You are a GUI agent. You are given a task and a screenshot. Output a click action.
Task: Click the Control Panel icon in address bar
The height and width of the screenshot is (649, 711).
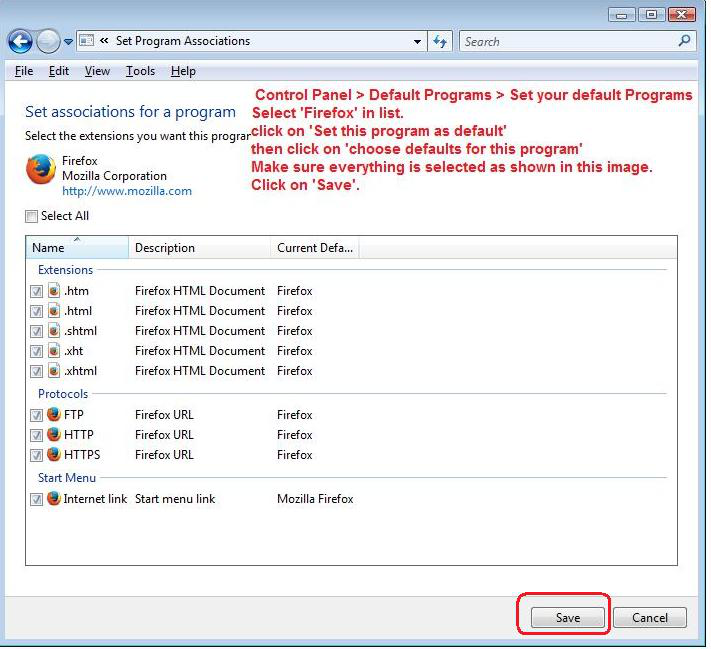(x=87, y=41)
